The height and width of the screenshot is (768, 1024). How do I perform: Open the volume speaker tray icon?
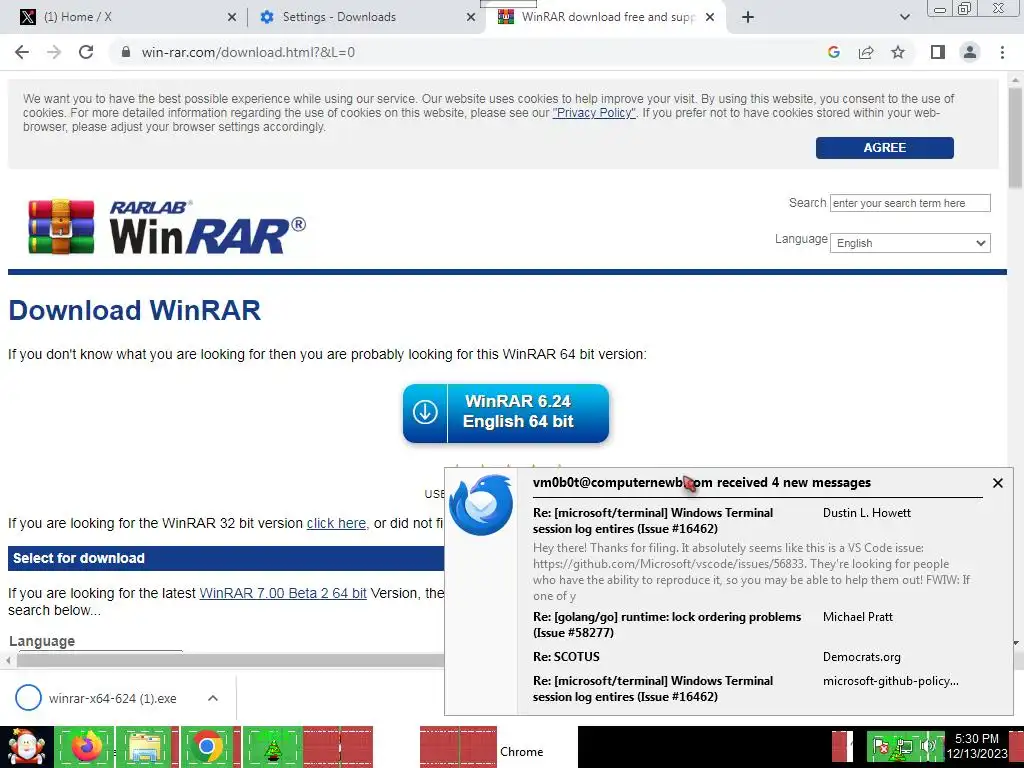(928, 746)
